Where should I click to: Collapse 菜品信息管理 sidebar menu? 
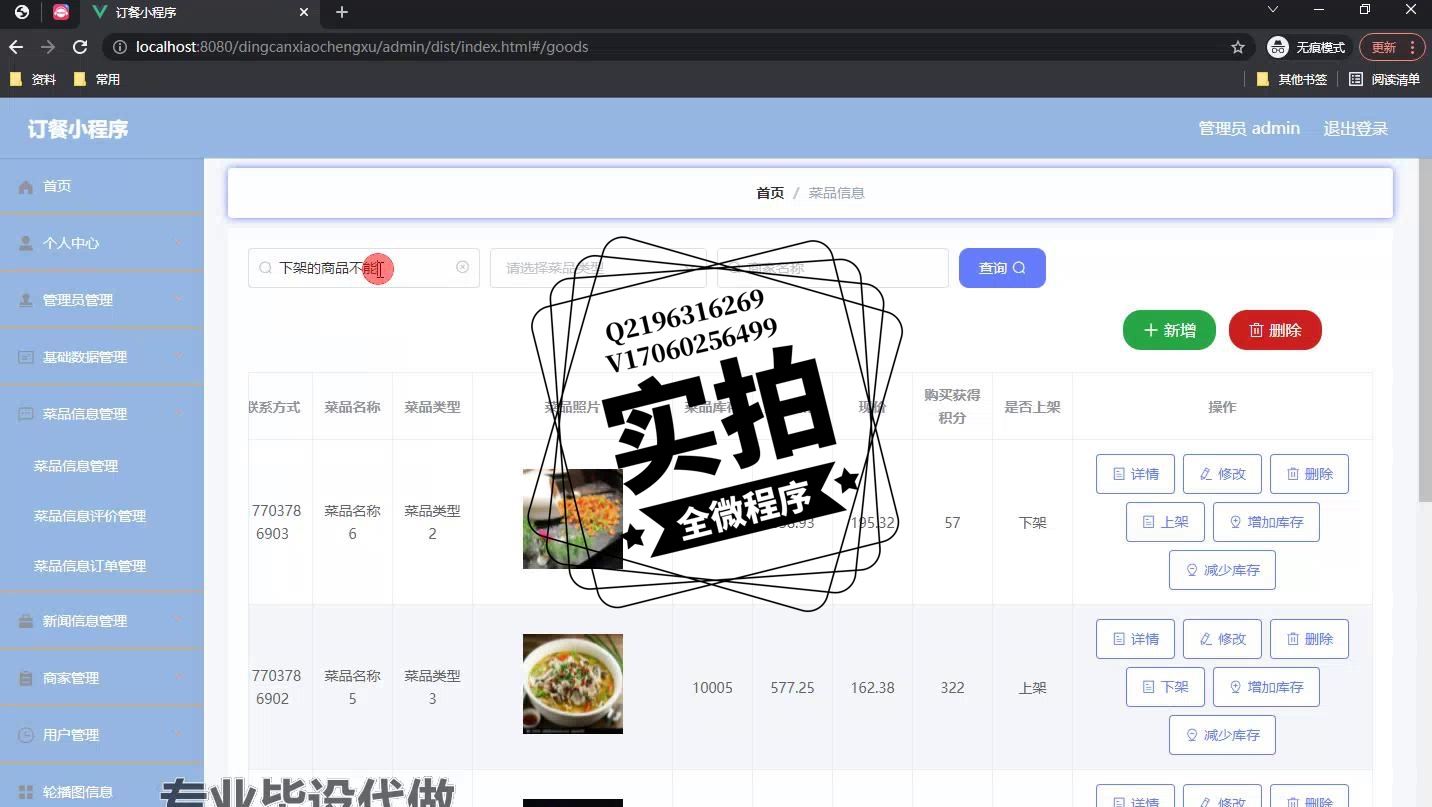(x=102, y=414)
